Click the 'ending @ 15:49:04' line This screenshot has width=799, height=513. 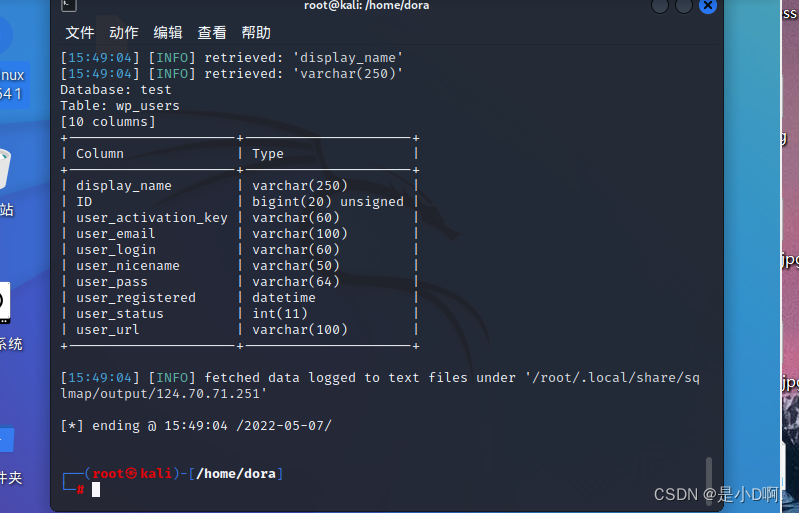click(196, 426)
